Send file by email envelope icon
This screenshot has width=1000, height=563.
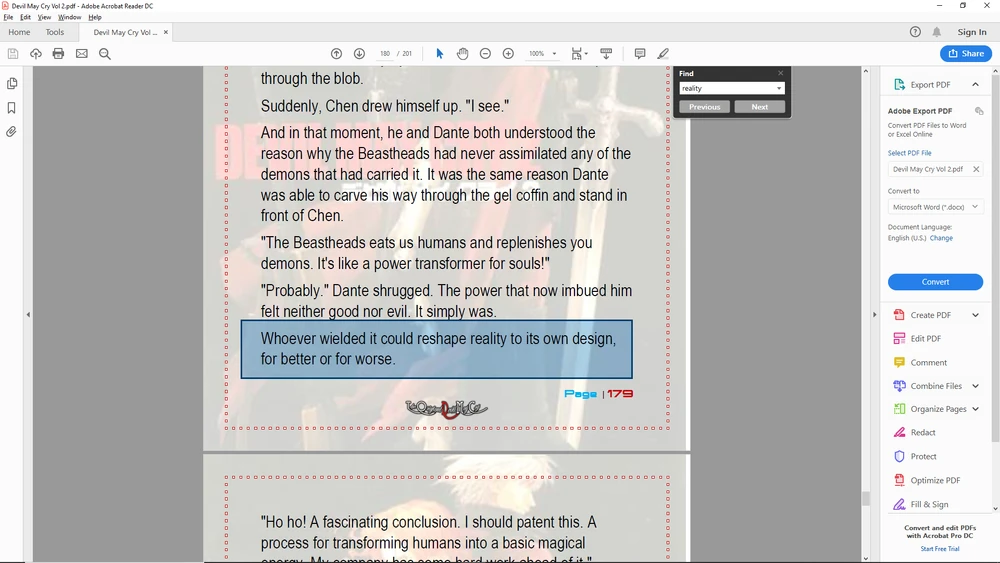[82, 54]
